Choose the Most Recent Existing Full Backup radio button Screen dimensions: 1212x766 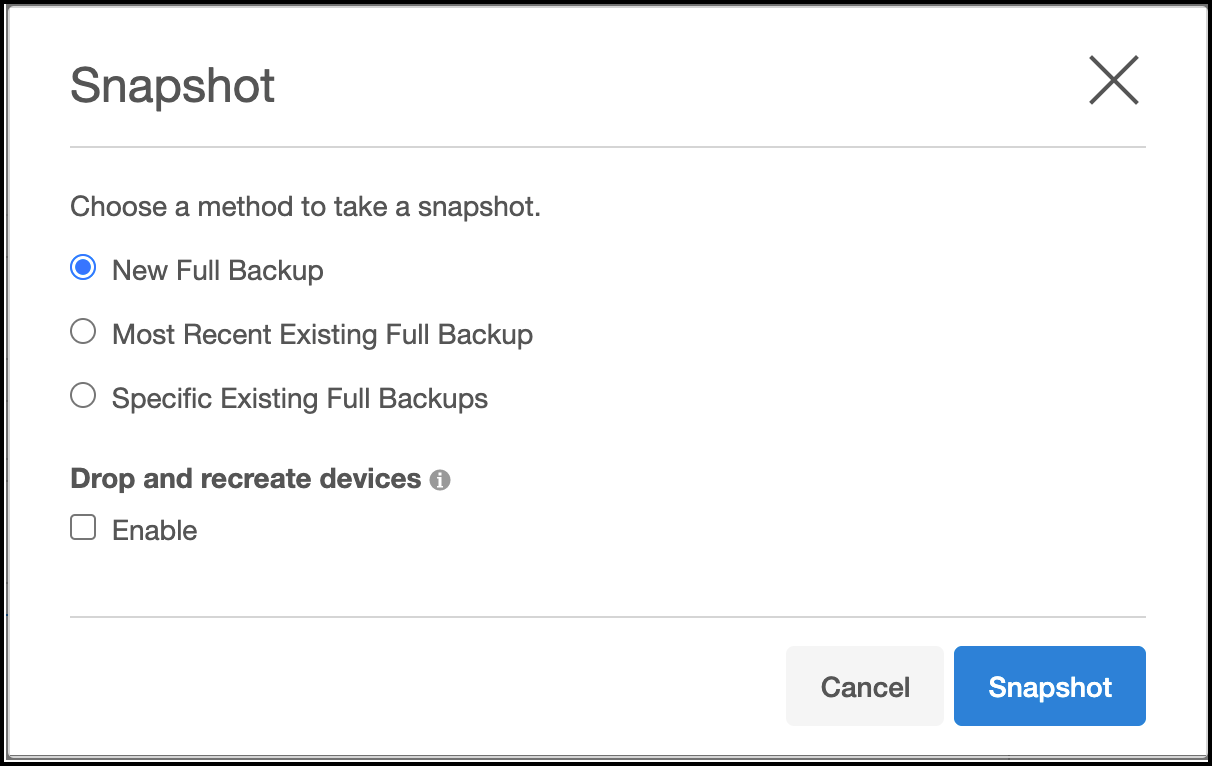tap(83, 332)
